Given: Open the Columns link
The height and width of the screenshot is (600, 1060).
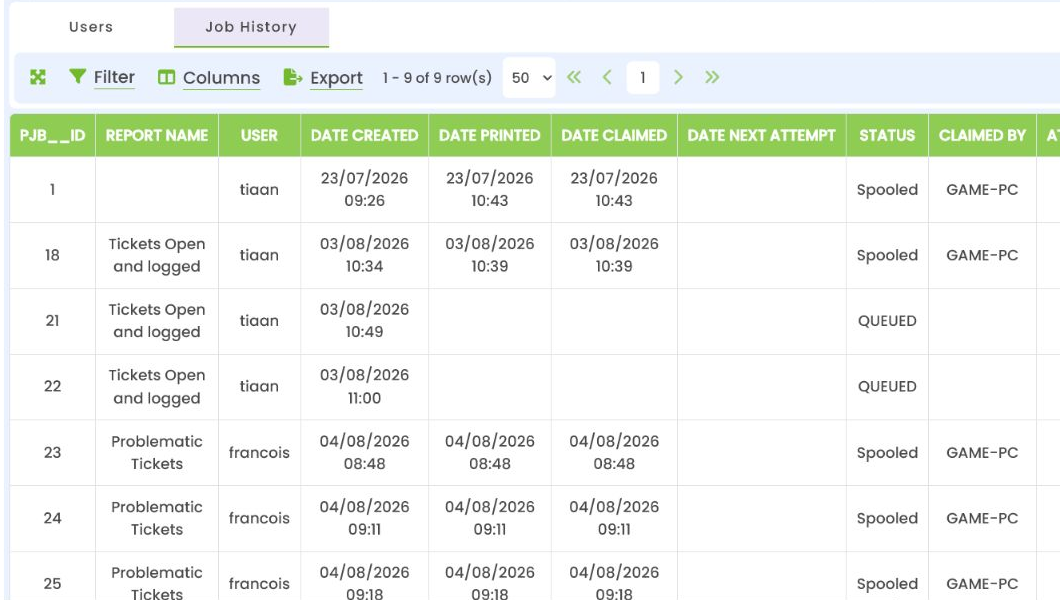Looking at the screenshot, I should (221, 78).
